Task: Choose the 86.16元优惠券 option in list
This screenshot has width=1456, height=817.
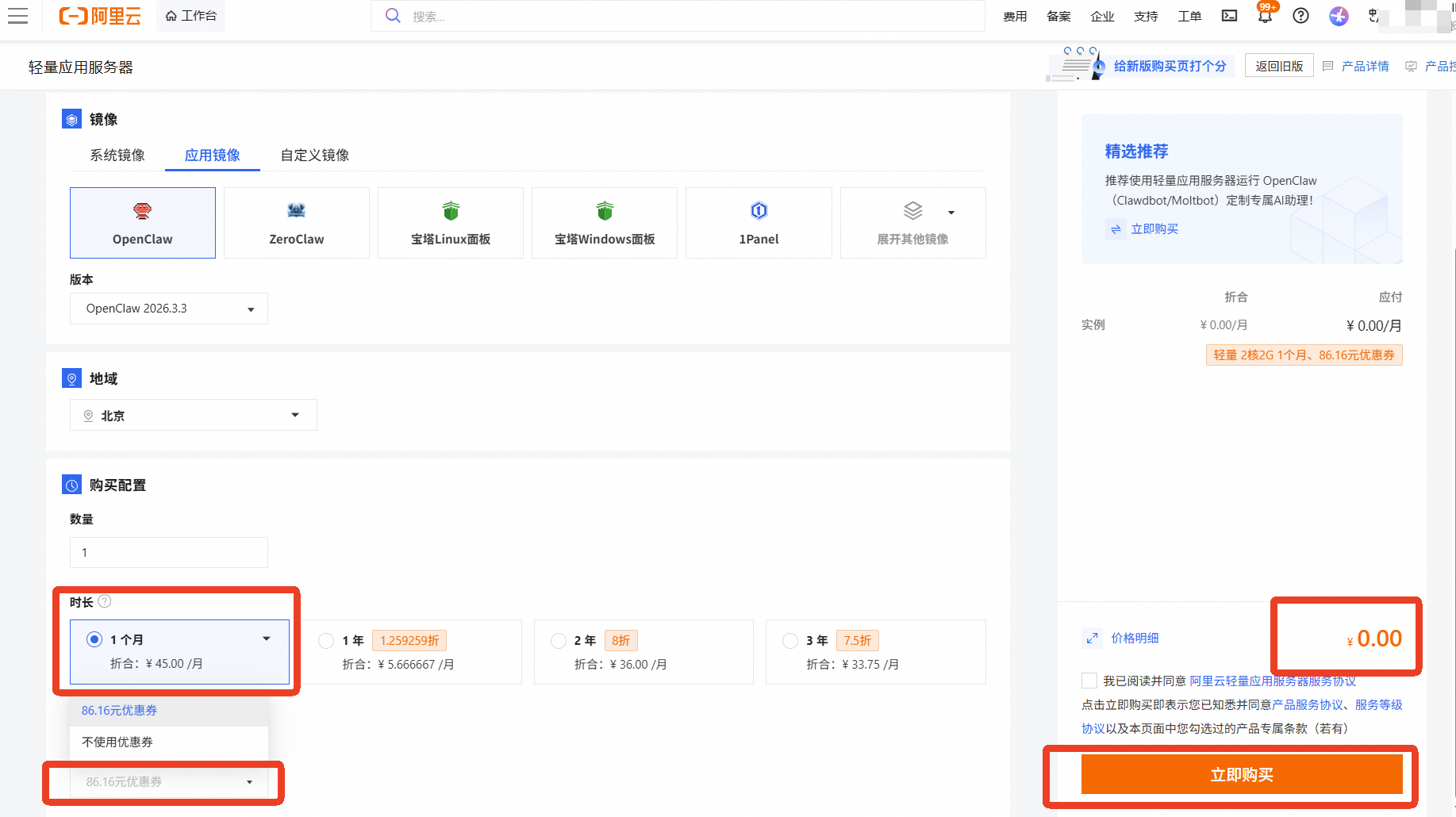Action: [x=169, y=711]
